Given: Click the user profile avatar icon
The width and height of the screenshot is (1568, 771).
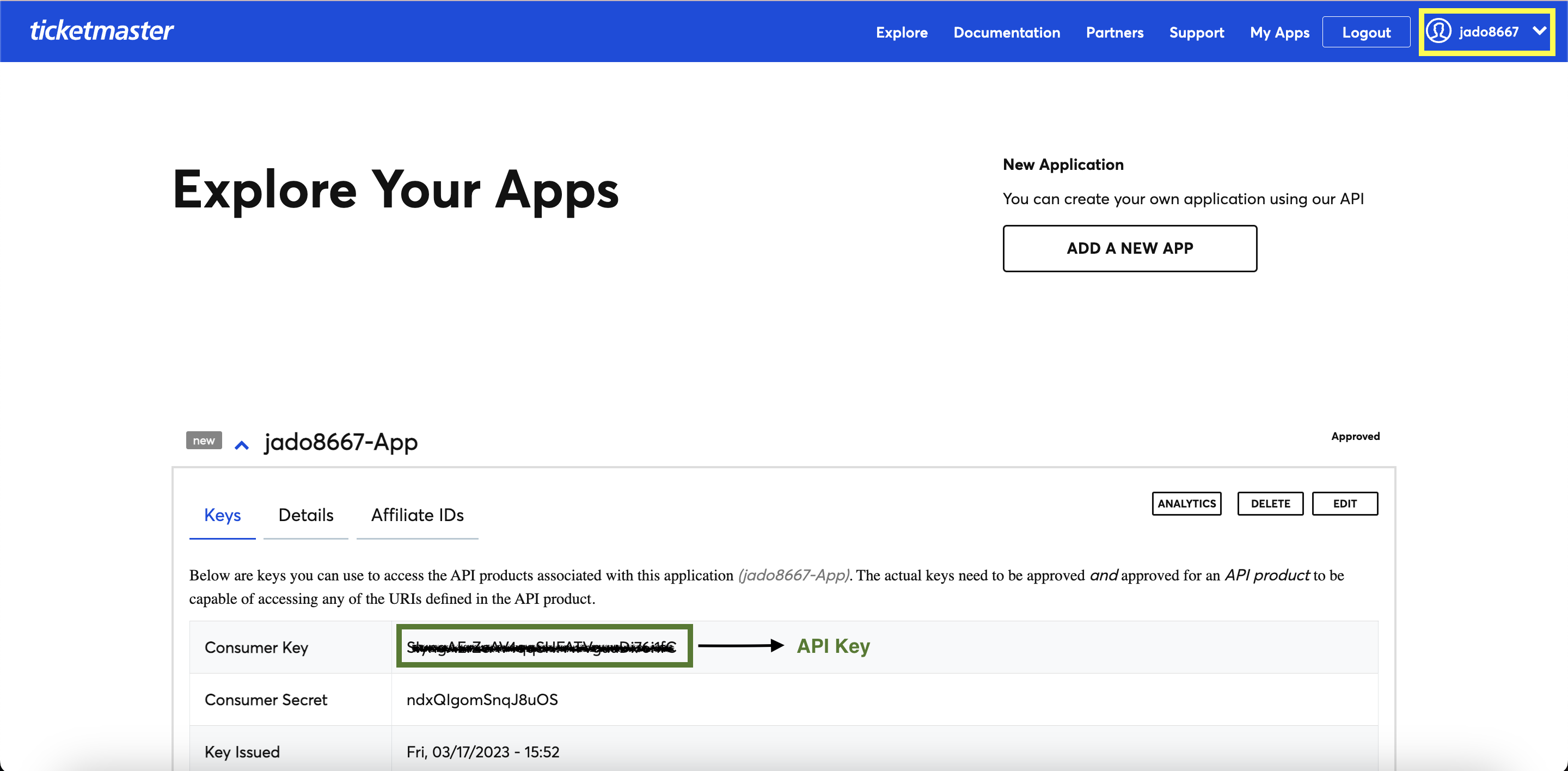Looking at the screenshot, I should [1439, 31].
